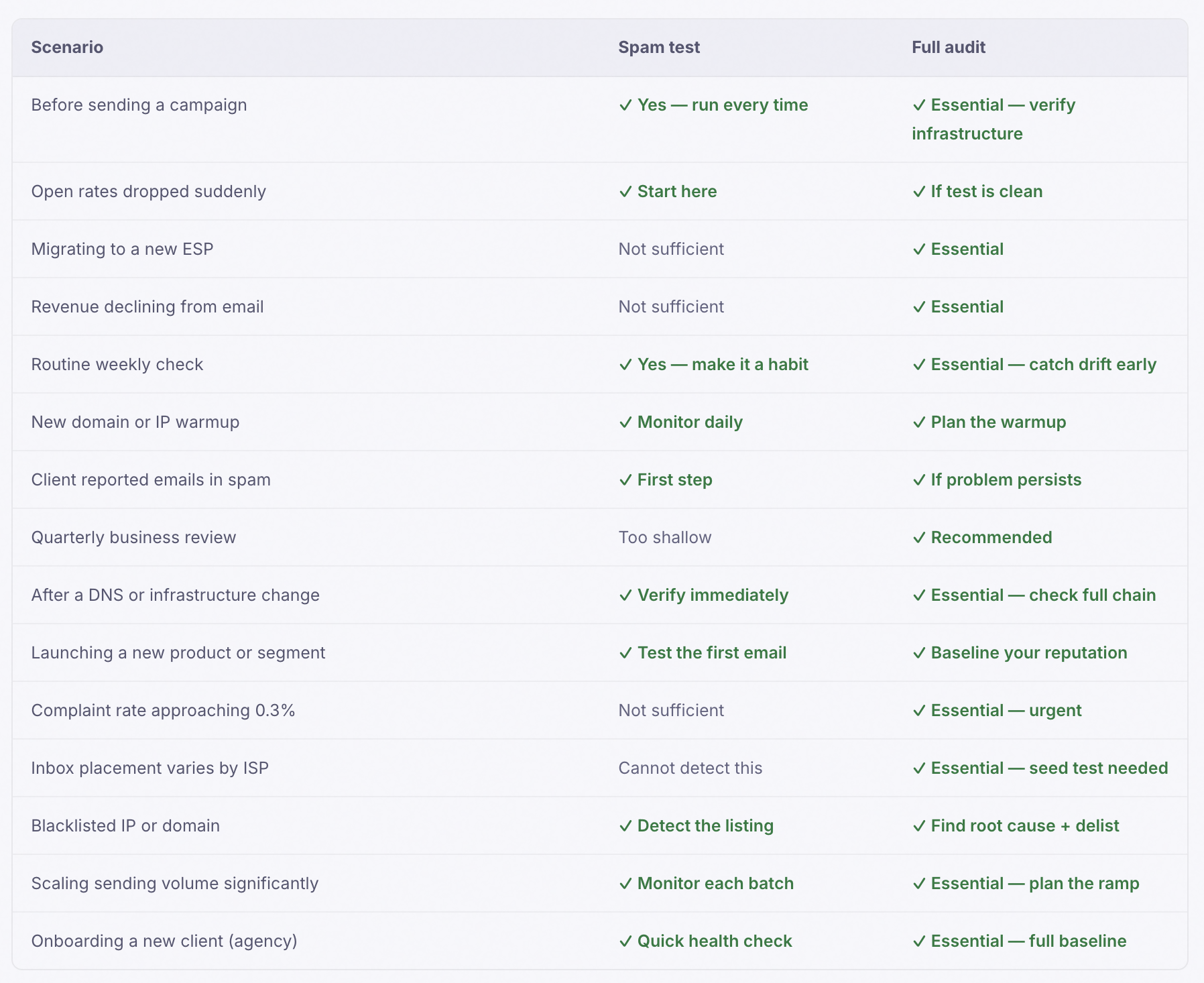Viewport: 1204px width, 983px height.
Task: Select the "Migrating to a new ESP" row
Action: [x=123, y=249]
